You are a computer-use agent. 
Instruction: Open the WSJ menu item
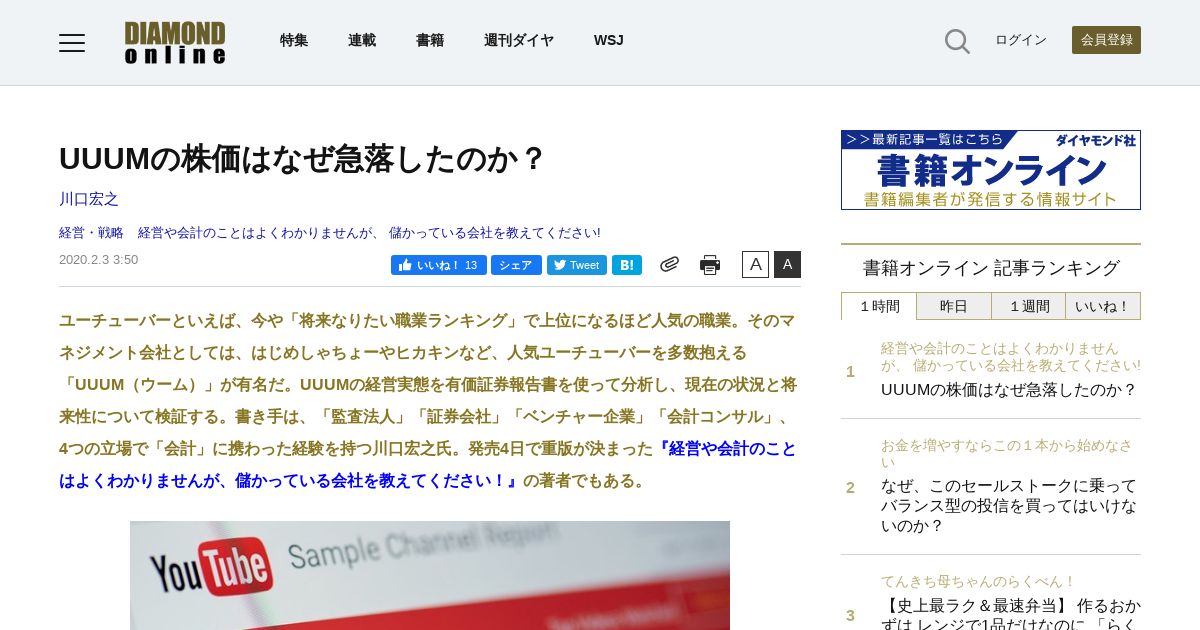pos(608,40)
